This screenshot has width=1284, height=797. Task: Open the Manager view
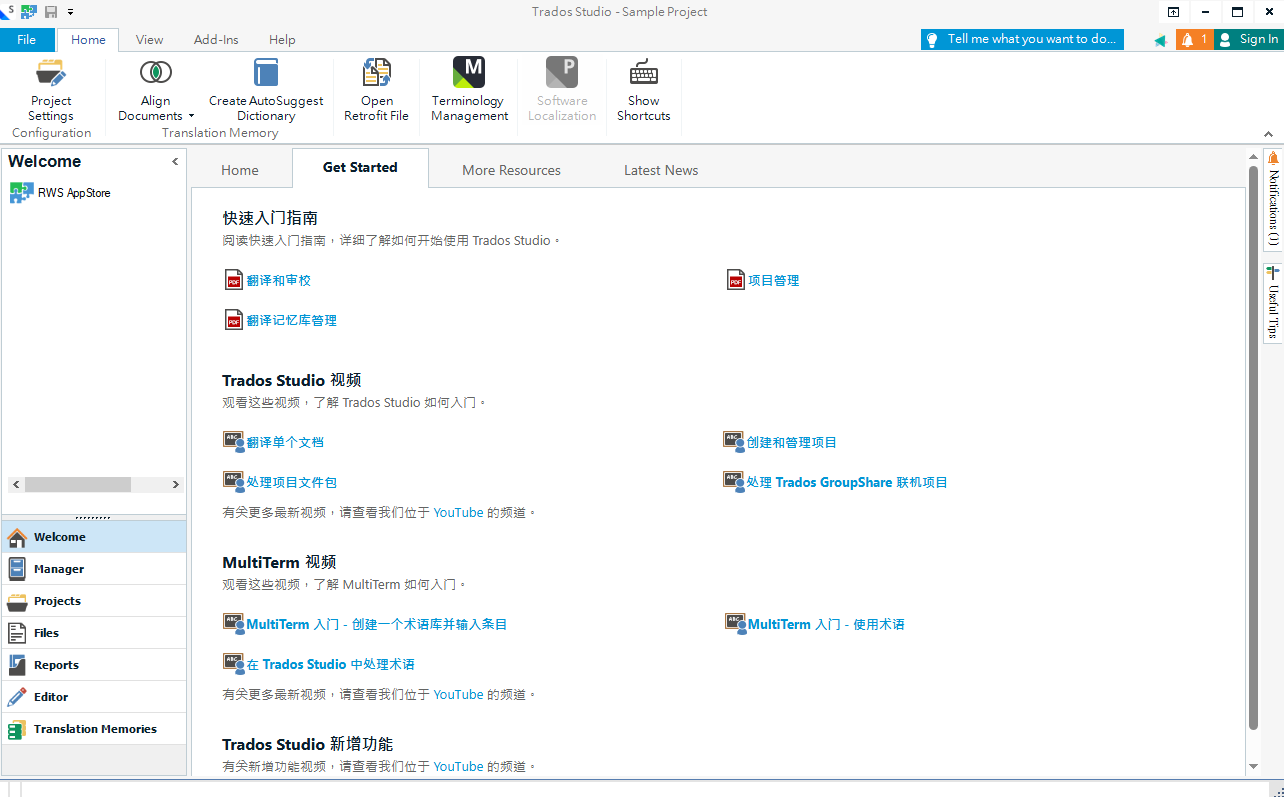pyautogui.click(x=94, y=569)
